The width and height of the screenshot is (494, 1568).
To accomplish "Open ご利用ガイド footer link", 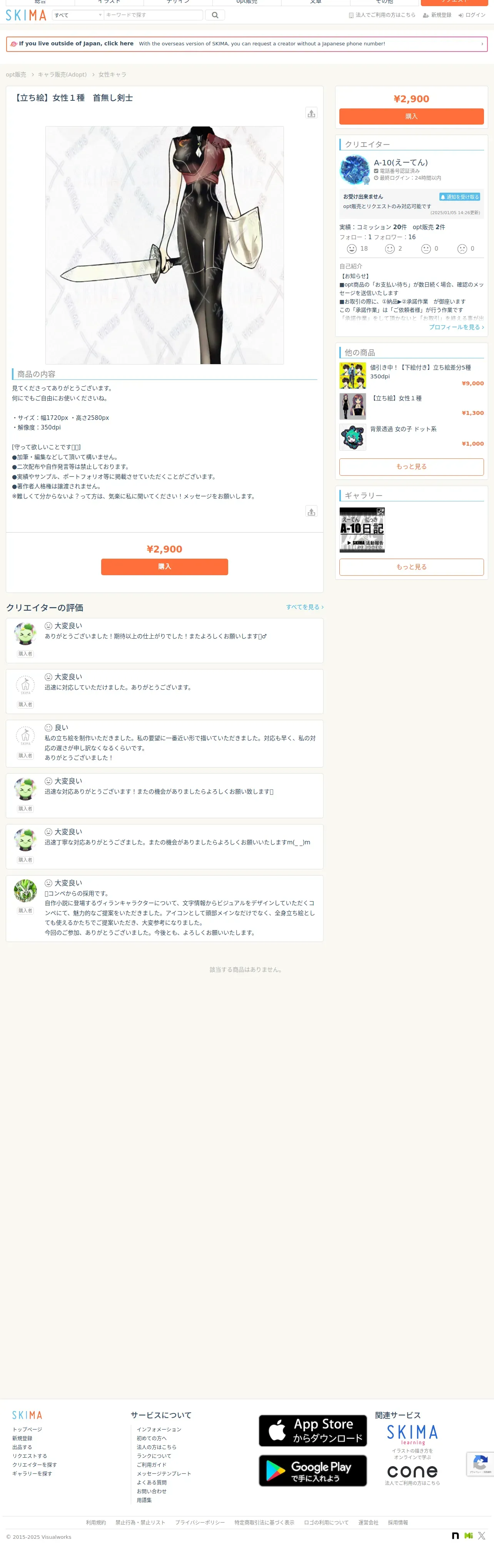I will coord(152,1465).
